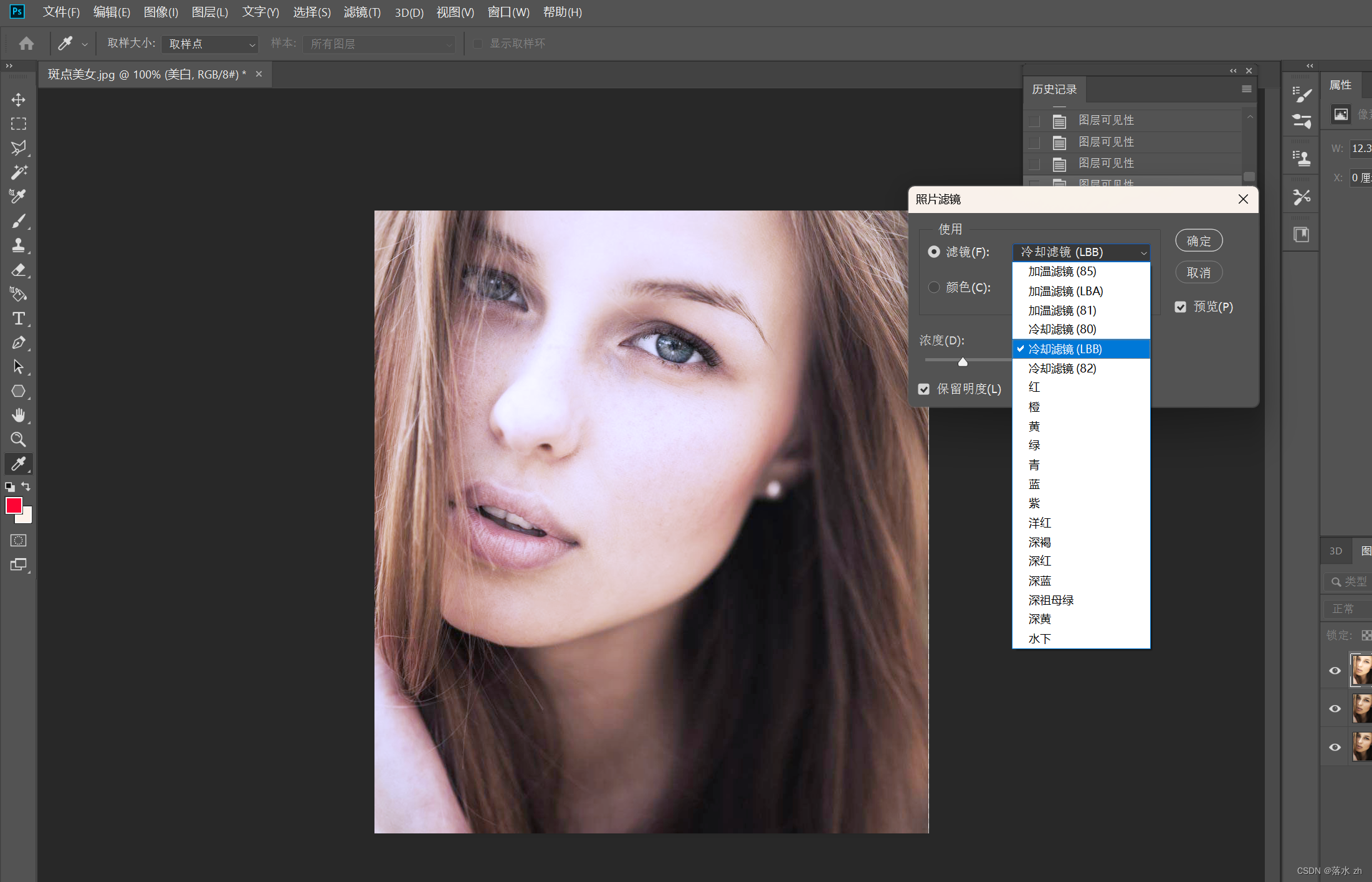The image size is (1372, 882).
Task: Toggle the 预览 preview checkbox
Action: tap(1180, 307)
